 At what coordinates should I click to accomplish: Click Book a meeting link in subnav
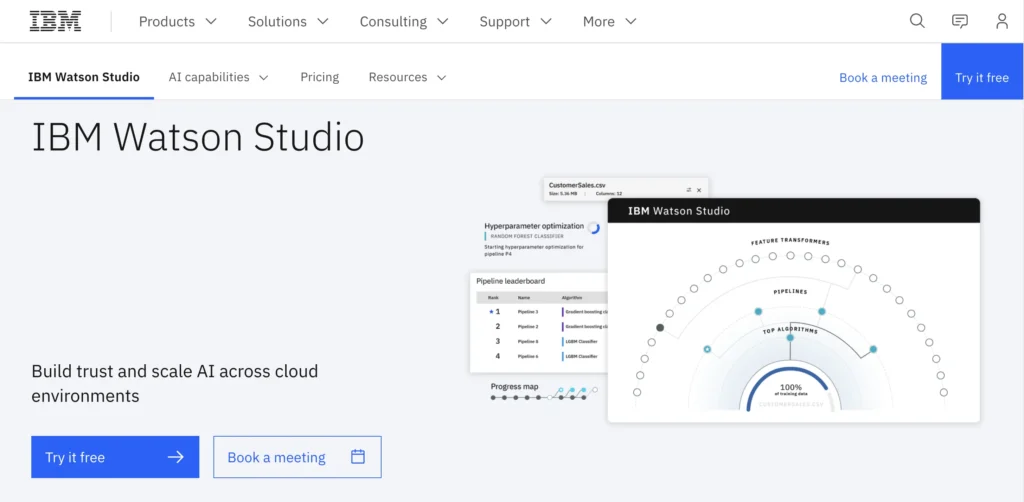point(883,78)
